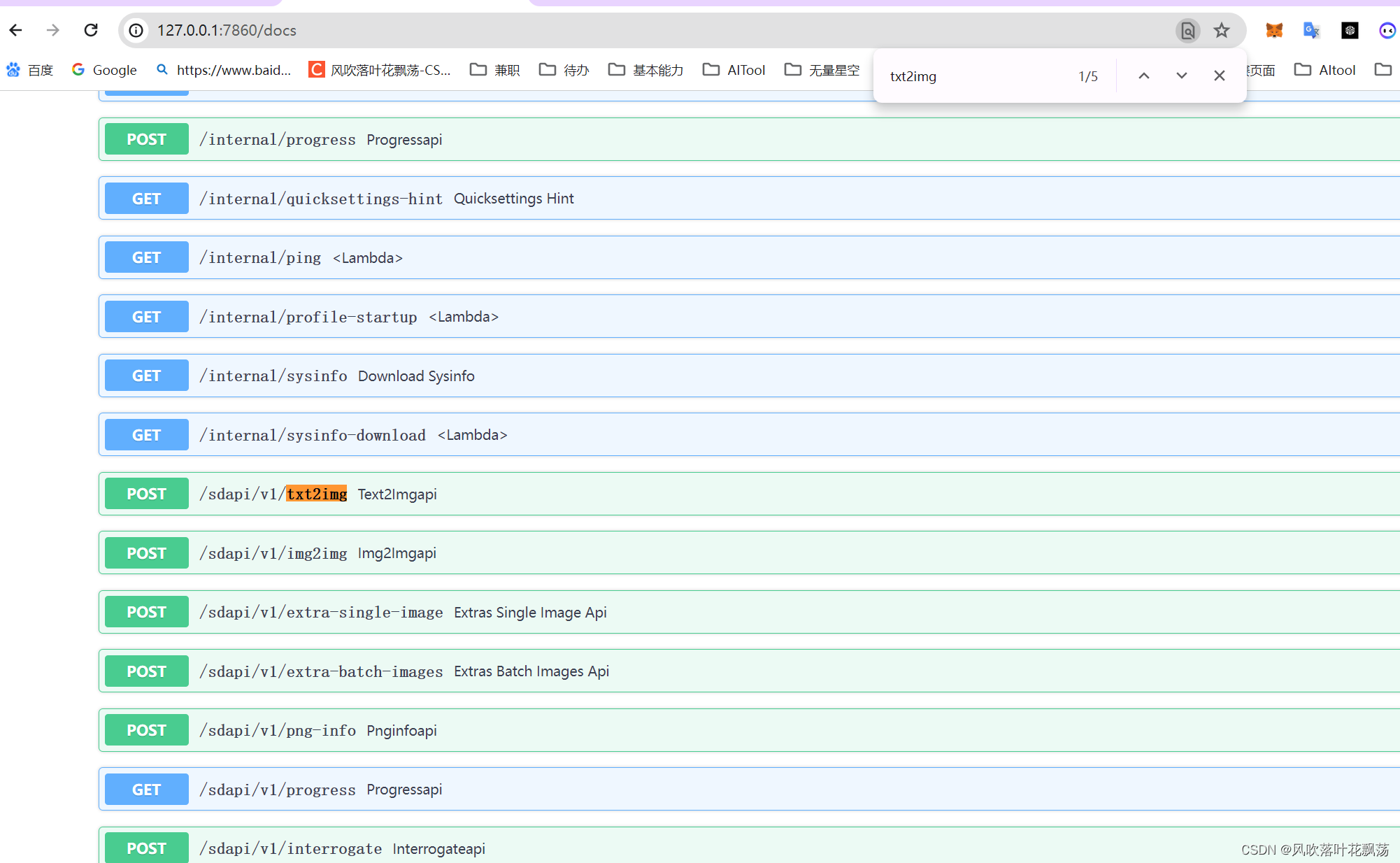Expand POST /sdapi/v1/extra-batch-images endpoint
Viewport: 1400px width, 863px height.
click(x=749, y=671)
